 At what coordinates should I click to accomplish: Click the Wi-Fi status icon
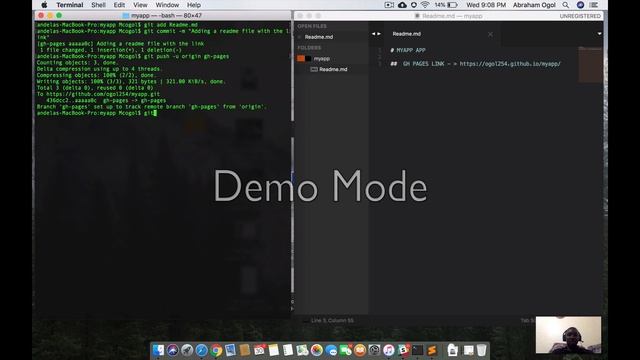(425, 5)
